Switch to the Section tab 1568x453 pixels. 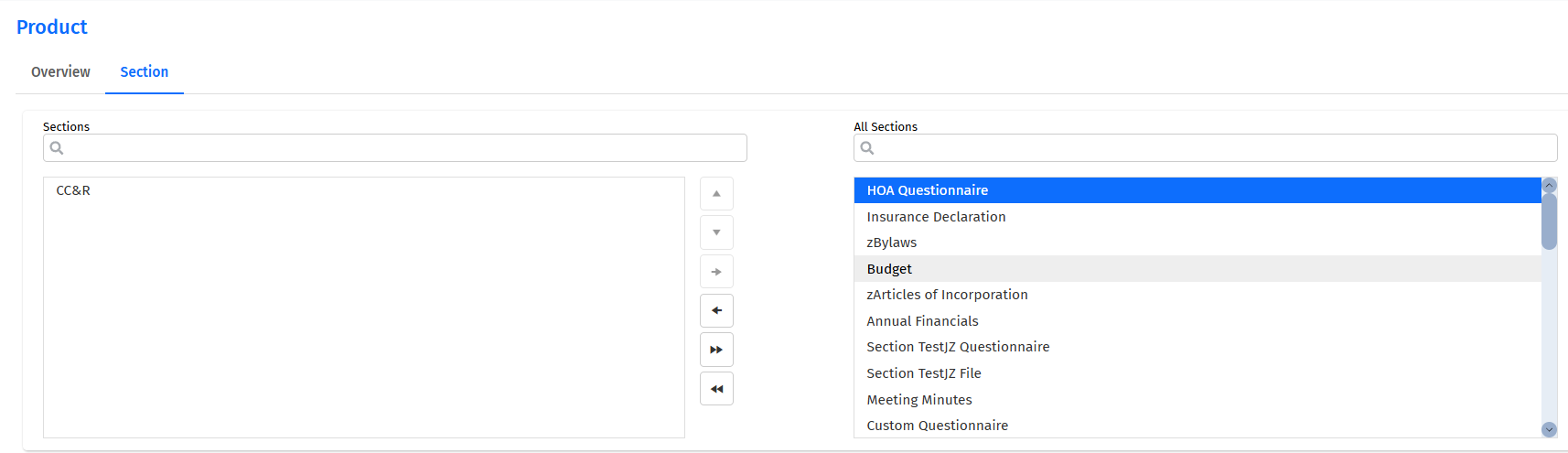(x=145, y=72)
